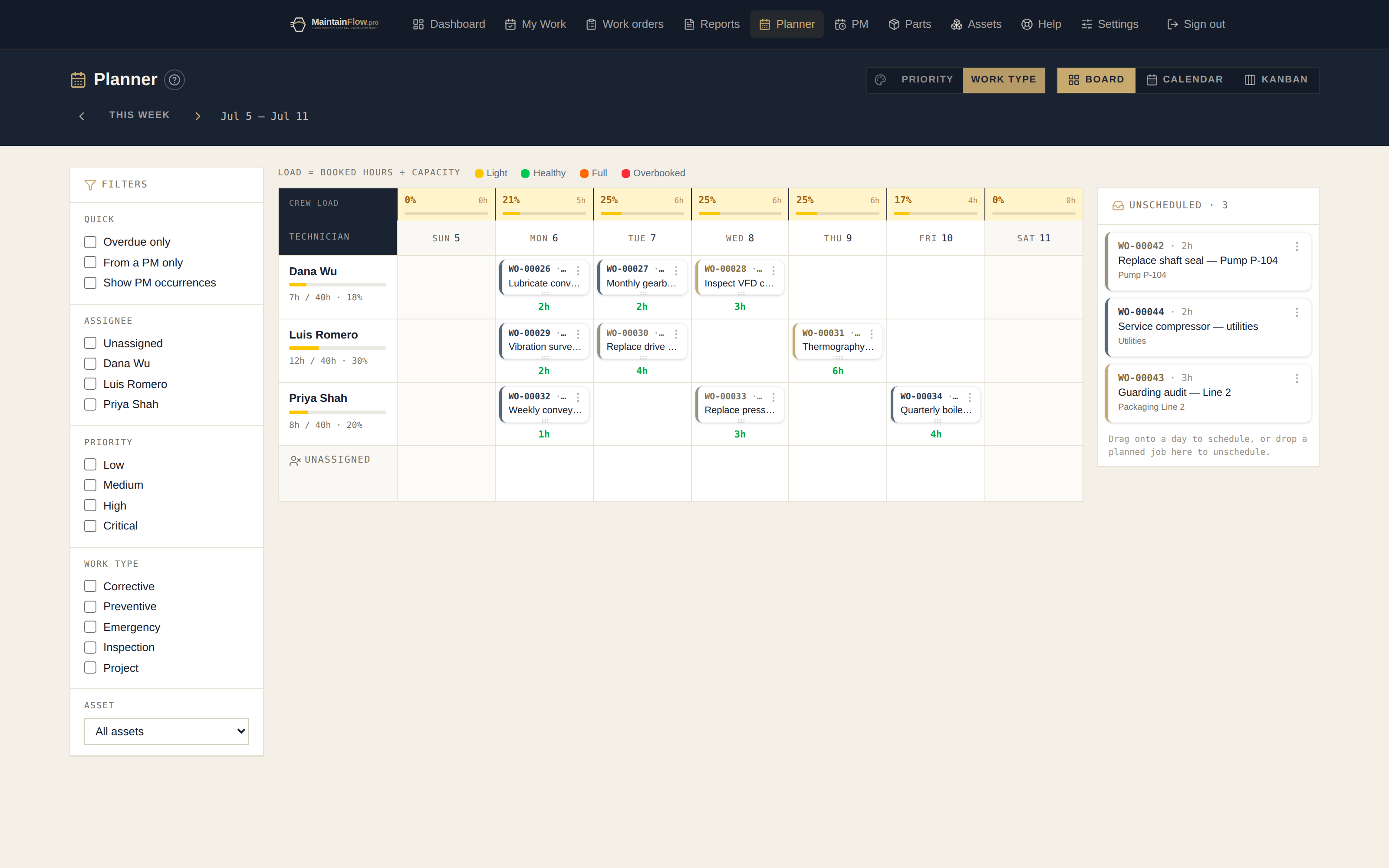Click the Unassigned row person icon

click(x=295, y=460)
